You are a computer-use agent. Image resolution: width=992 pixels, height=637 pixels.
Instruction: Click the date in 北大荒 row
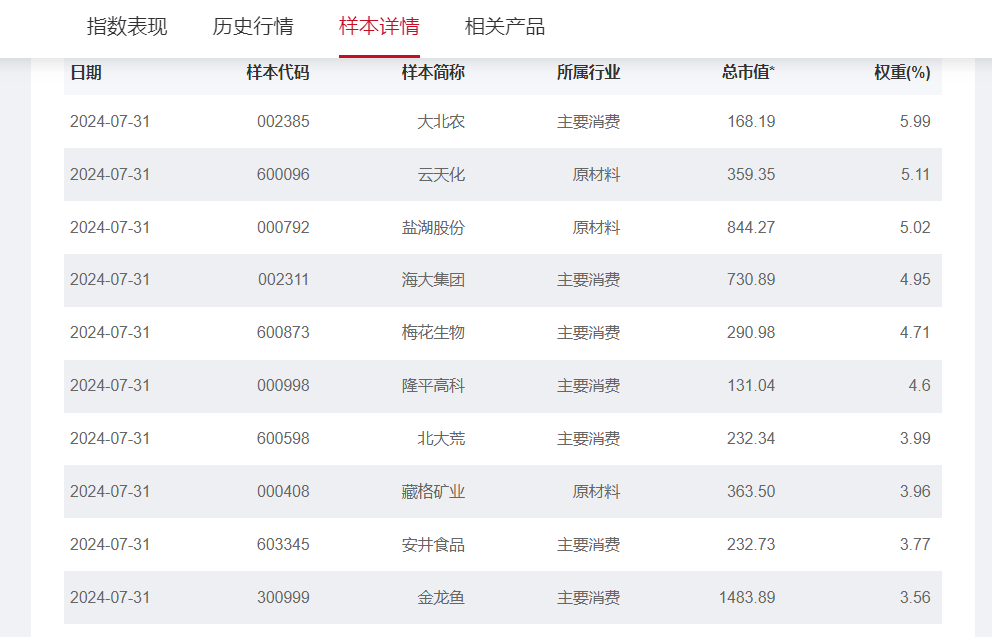point(110,439)
